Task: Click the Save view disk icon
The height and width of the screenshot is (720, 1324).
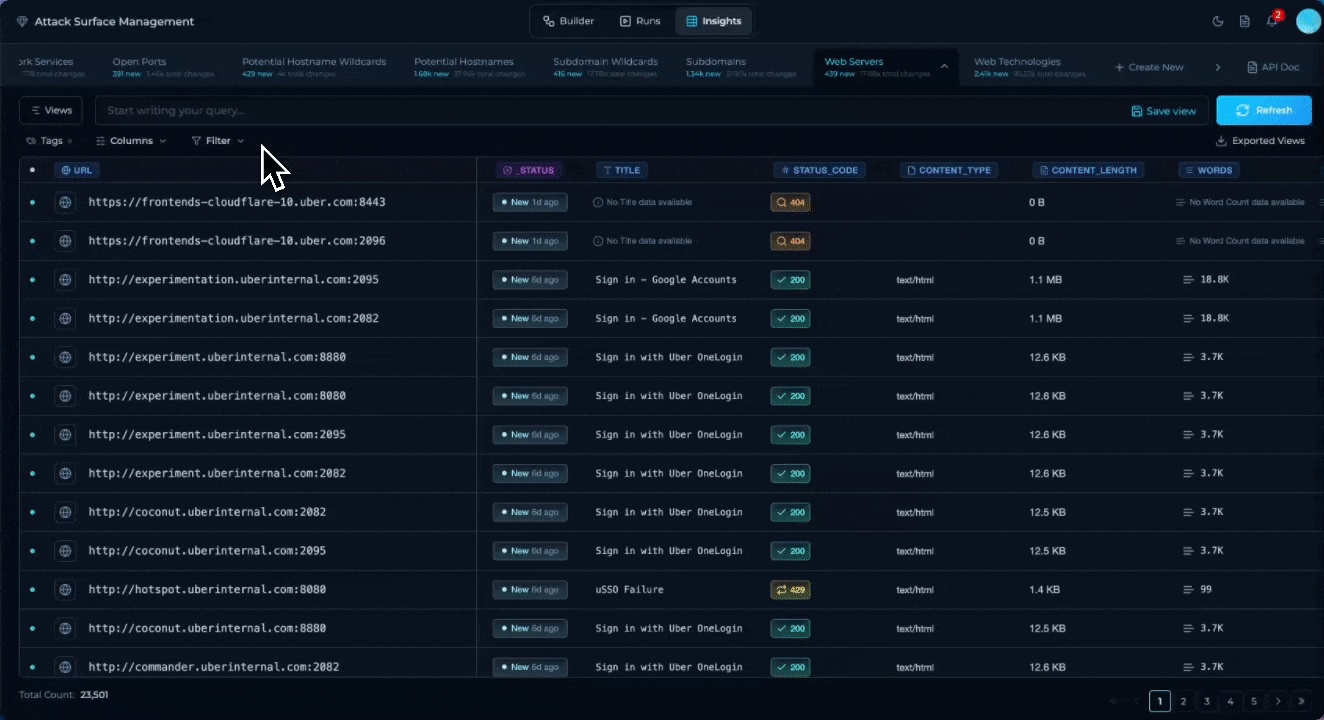Action: tap(1137, 111)
